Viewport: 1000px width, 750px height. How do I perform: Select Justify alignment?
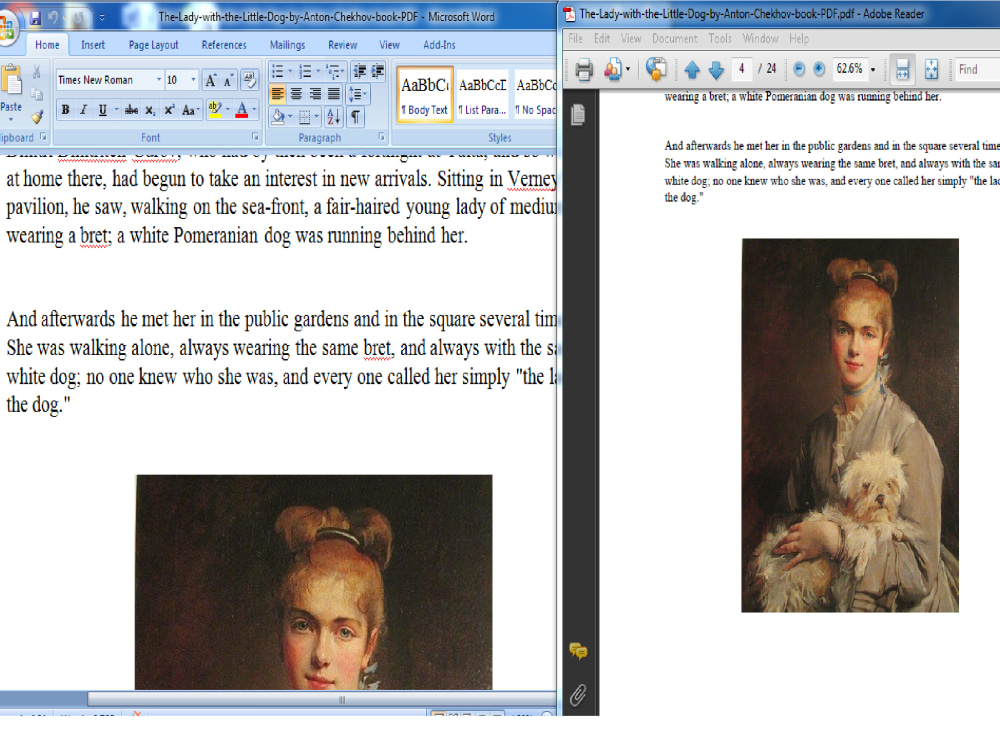(334, 94)
